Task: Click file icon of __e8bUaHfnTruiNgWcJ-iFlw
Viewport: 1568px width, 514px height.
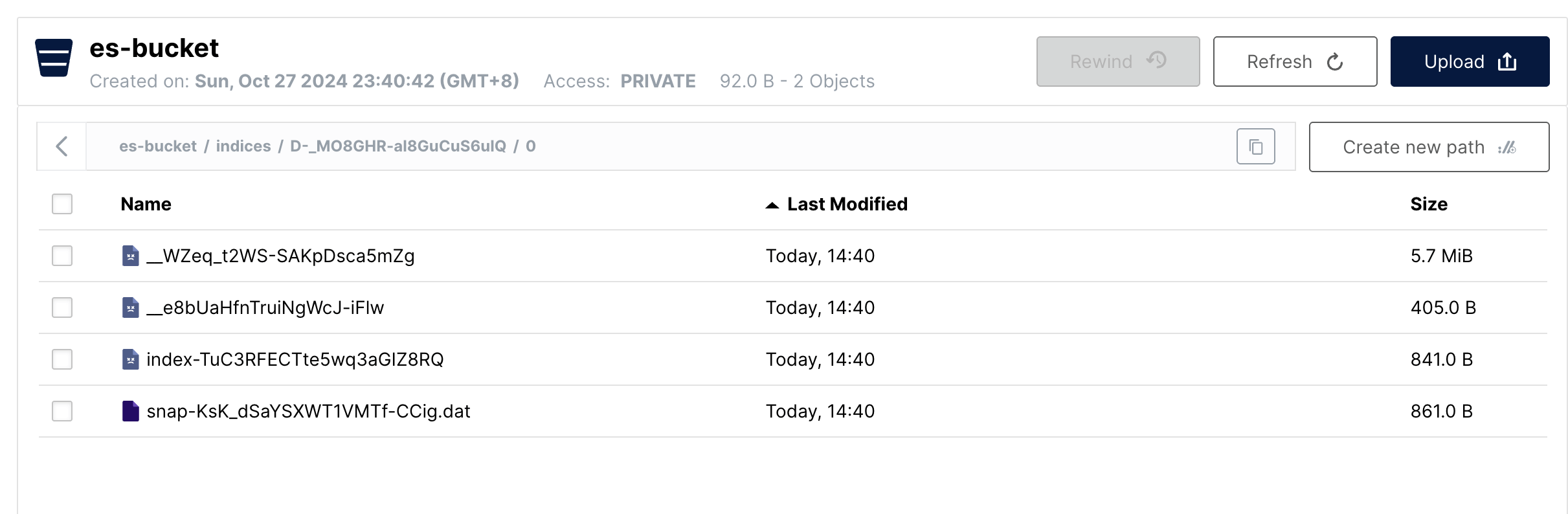Action: (131, 307)
